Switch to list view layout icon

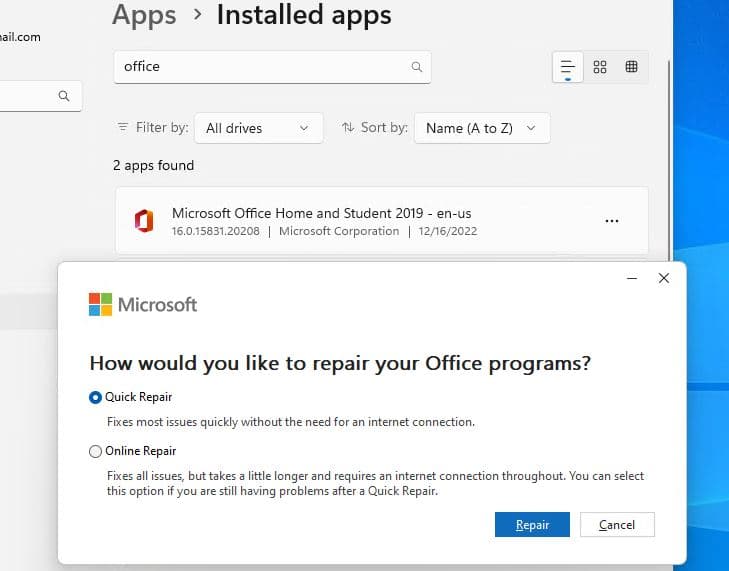pos(568,67)
